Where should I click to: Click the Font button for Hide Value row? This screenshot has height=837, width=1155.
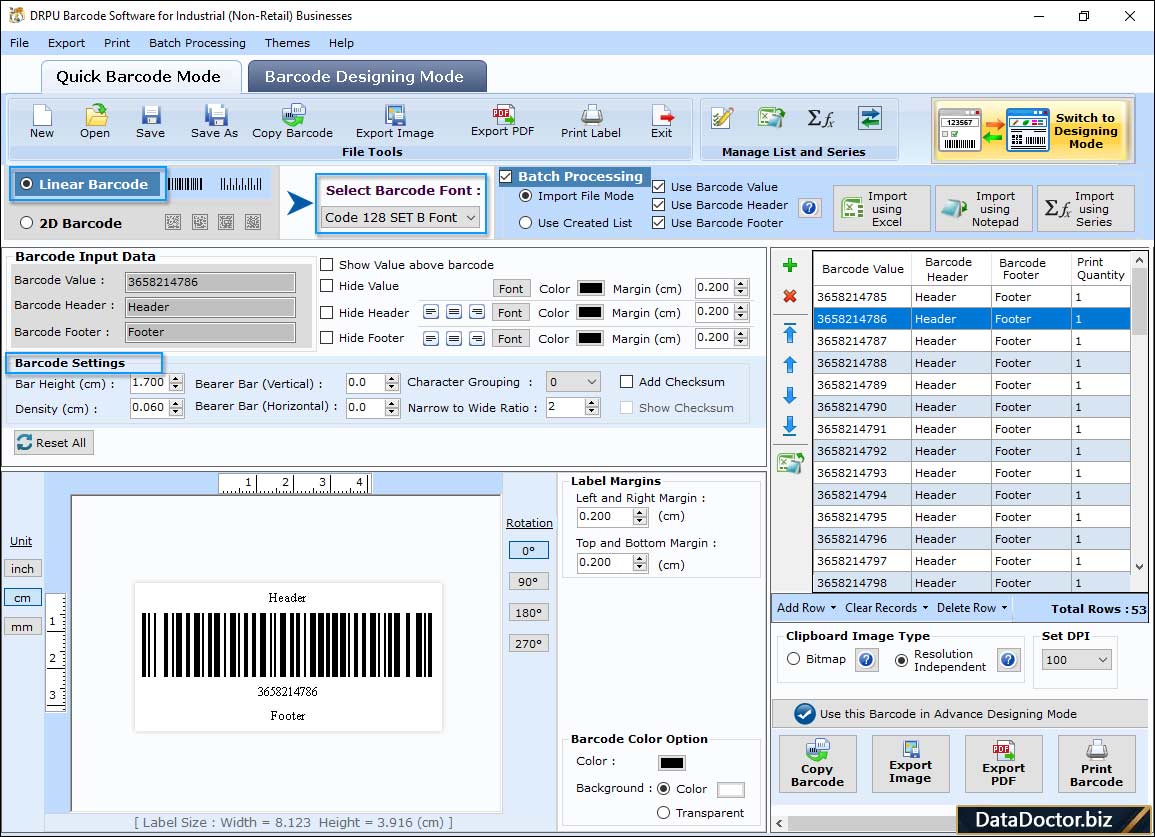510,289
